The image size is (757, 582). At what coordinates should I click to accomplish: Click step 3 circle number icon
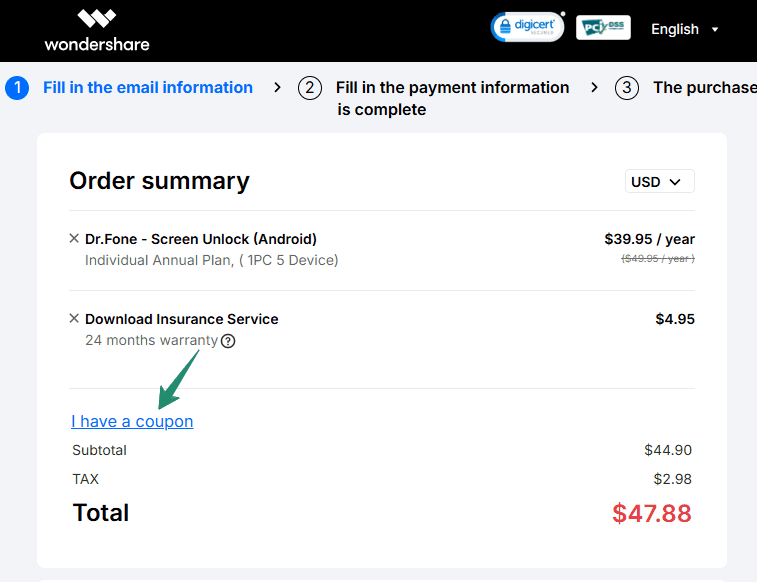point(627,88)
